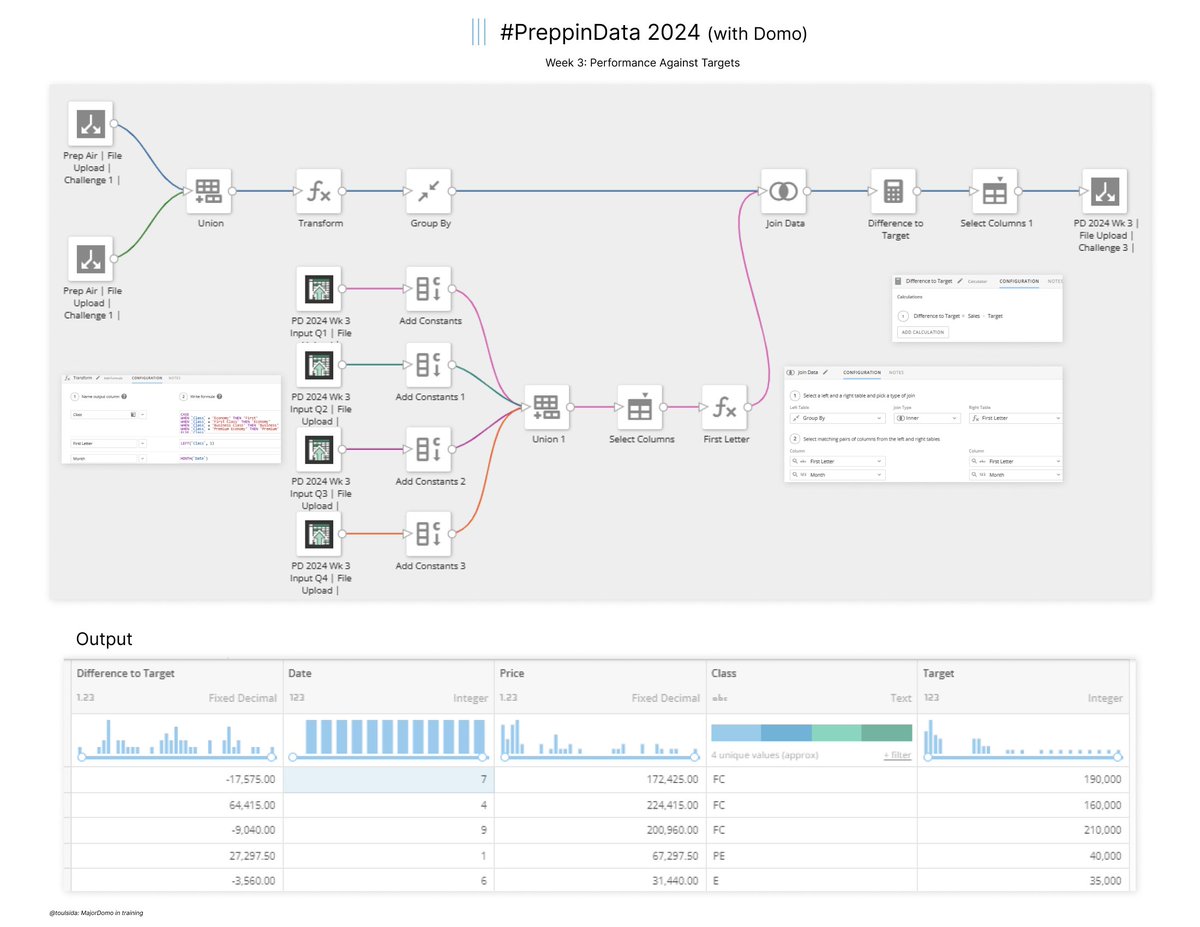Image resolution: width=1200 pixels, height=927 pixels.
Task: Click range slider under Price histogram
Action: point(600,757)
